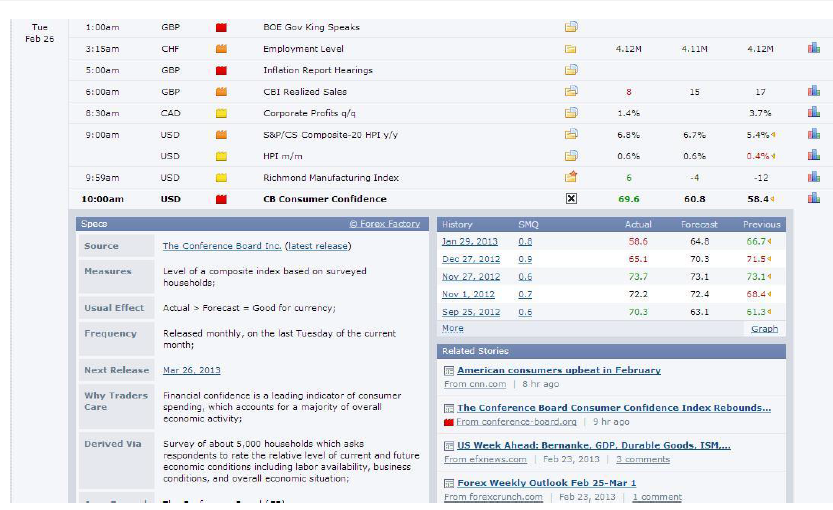The height and width of the screenshot is (510, 833).
Task: Read Conference Board Consumer Confidence Index Rebounds story
Action: pyautogui.click(x=614, y=408)
